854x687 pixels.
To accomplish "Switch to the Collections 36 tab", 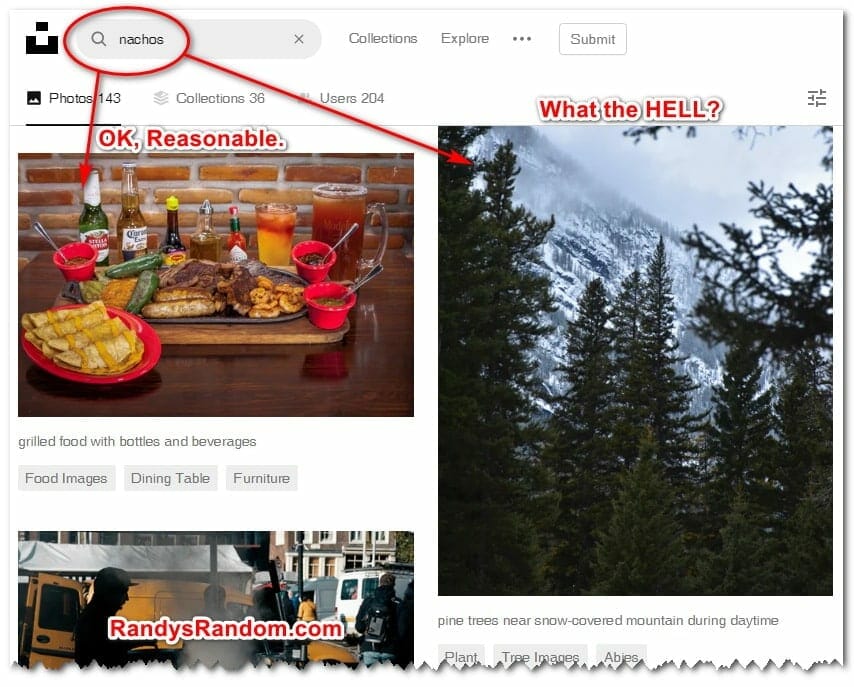I will (x=209, y=99).
